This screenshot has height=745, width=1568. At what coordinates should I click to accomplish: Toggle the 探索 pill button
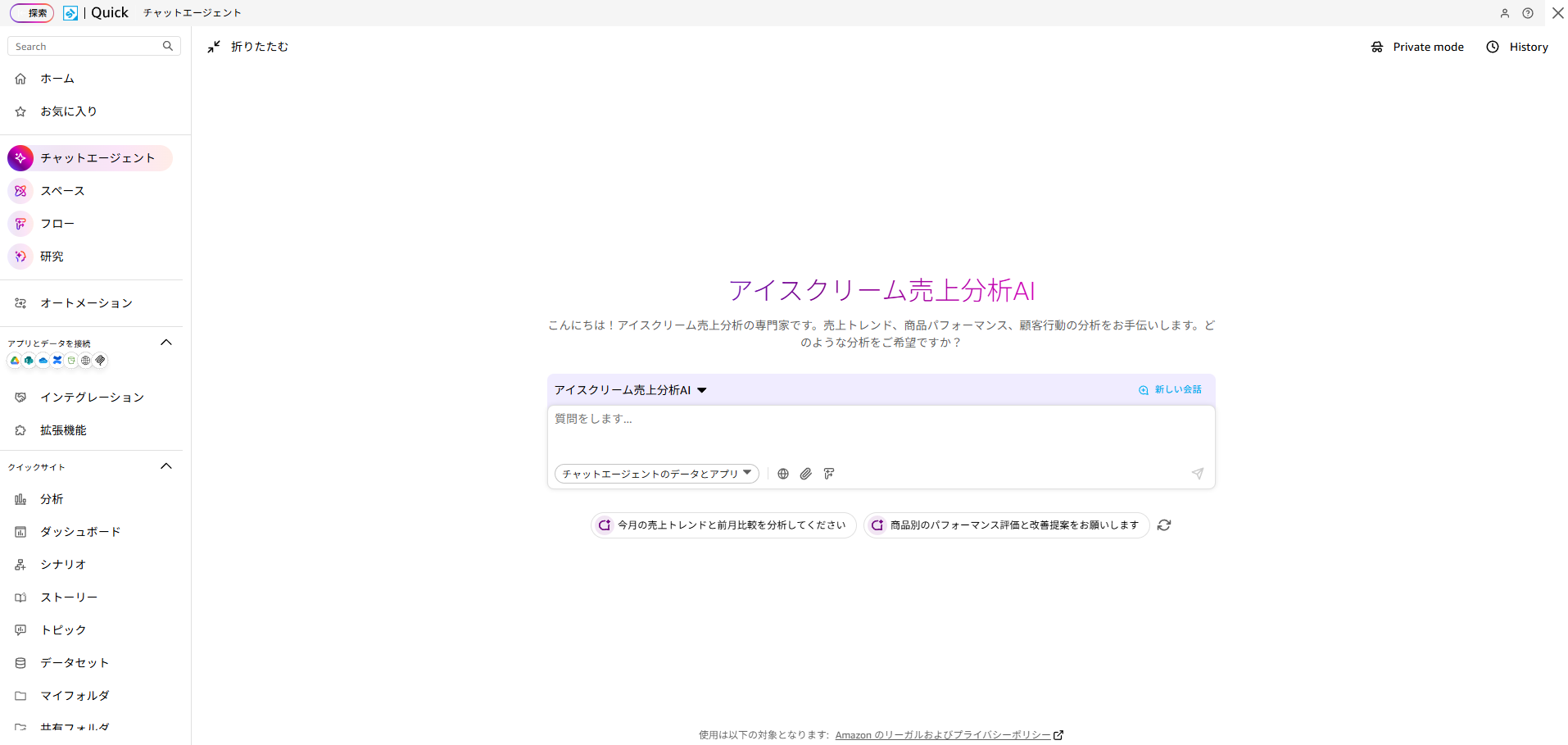(x=32, y=13)
